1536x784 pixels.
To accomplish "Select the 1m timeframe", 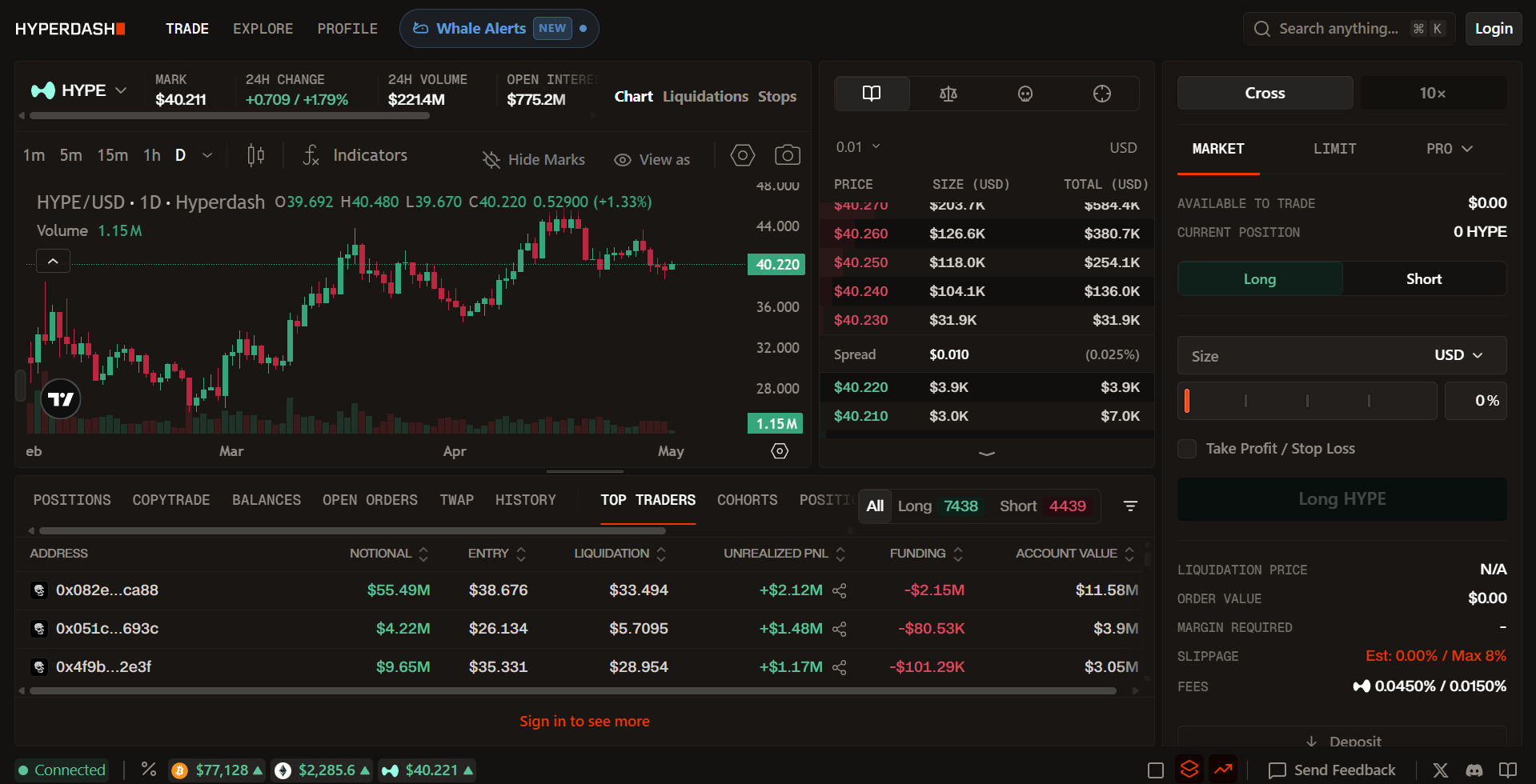I will pos(34,155).
